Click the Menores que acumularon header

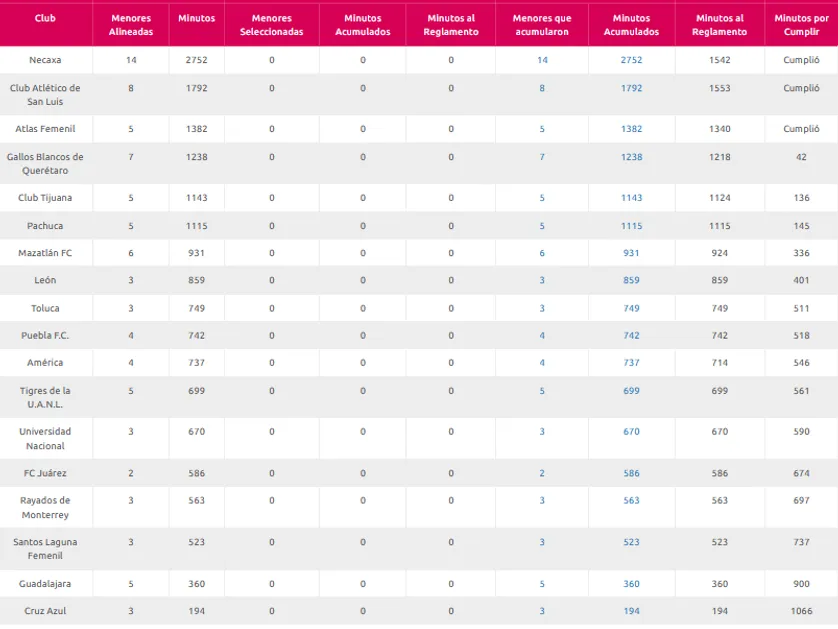[x=542, y=25]
